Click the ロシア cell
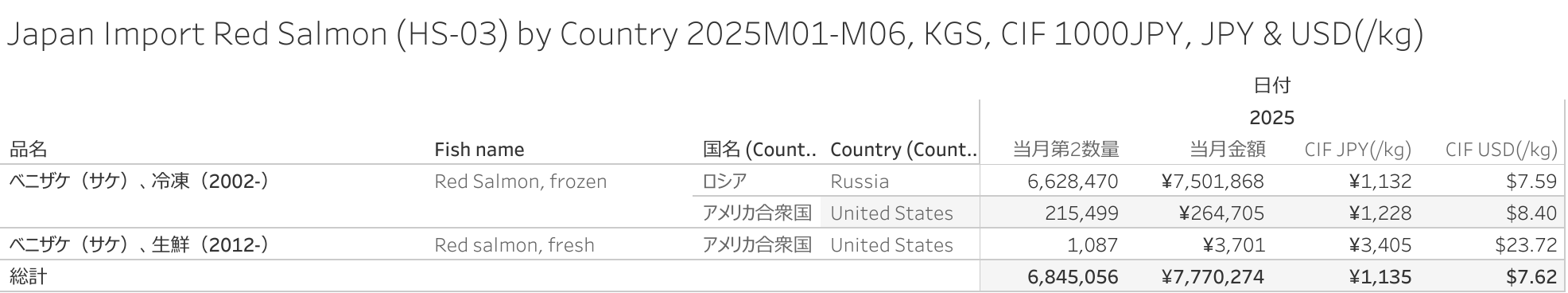This screenshot has height=293, width=1568. pyautogui.click(x=724, y=182)
